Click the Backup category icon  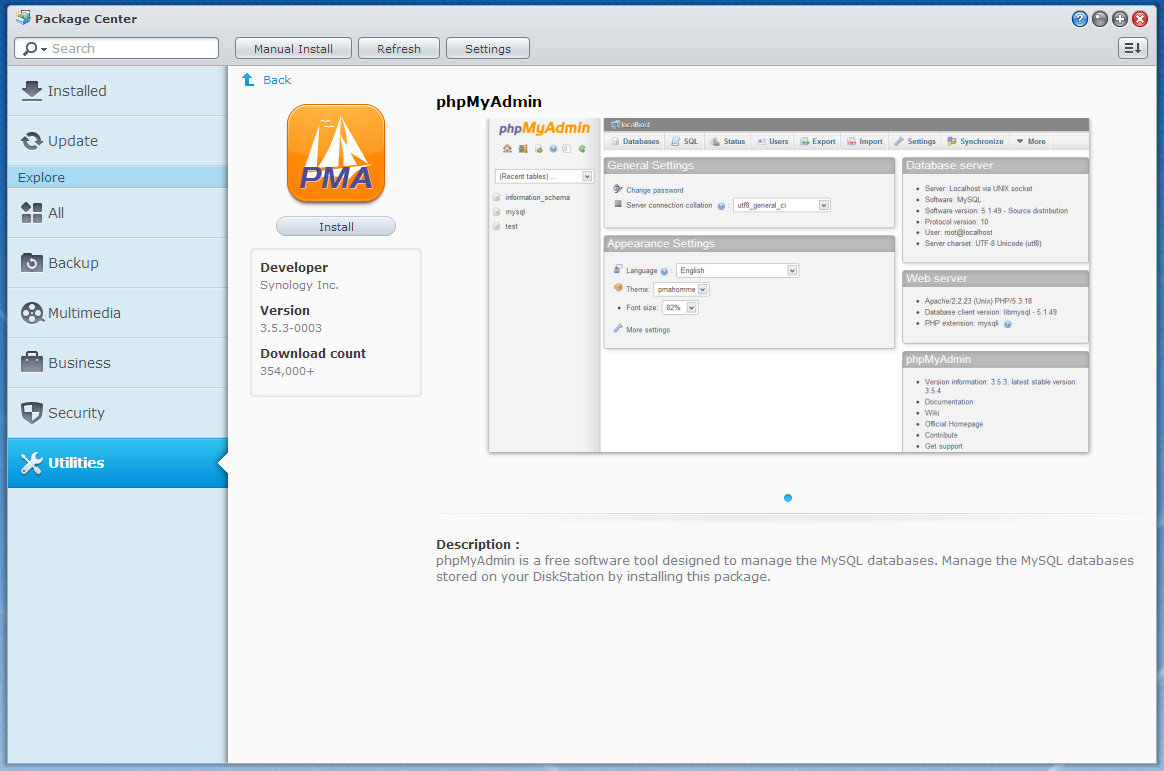coord(31,263)
